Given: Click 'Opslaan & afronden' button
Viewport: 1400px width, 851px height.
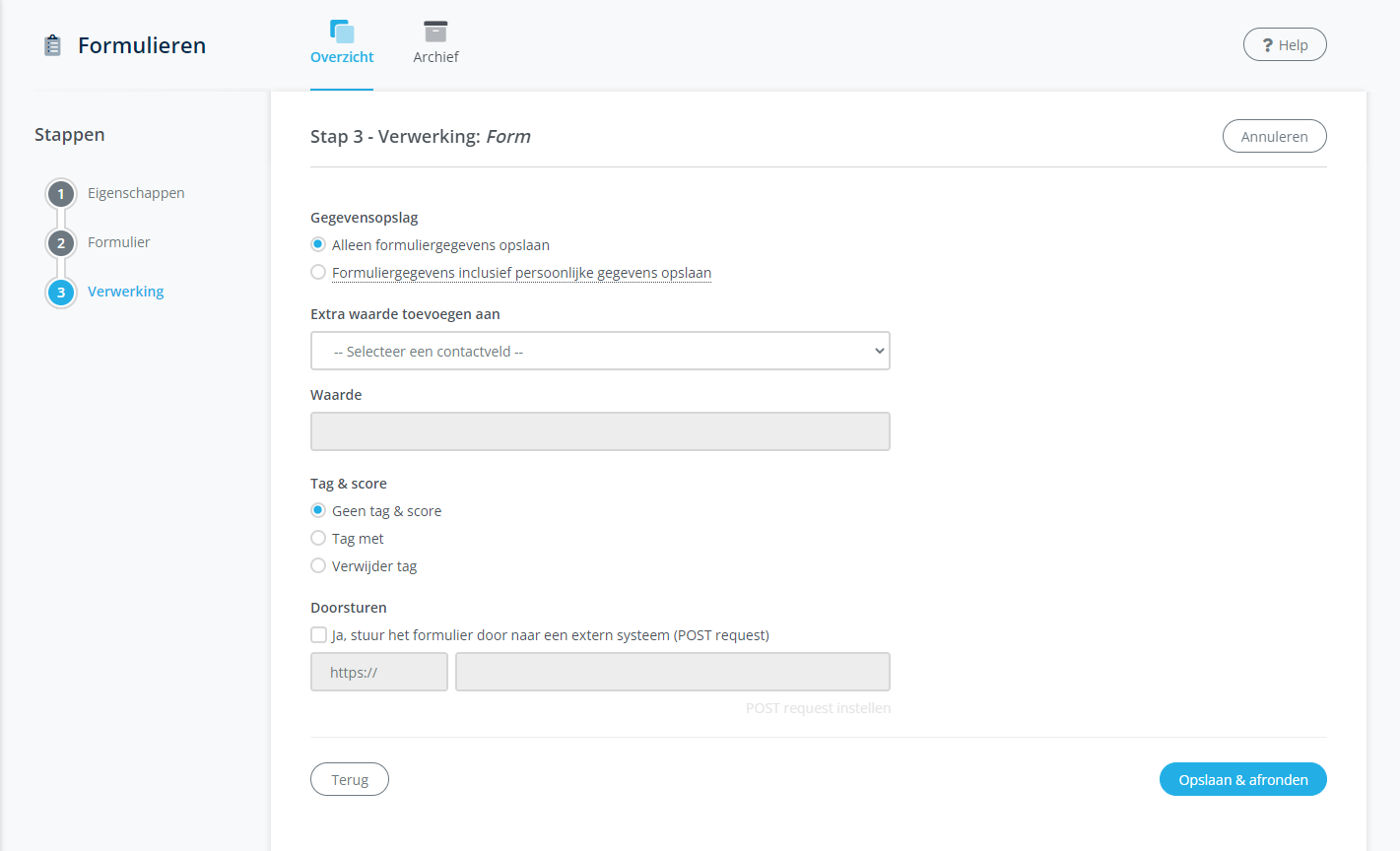Looking at the screenshot, I should pyautogui.click(x=1242, y=779).
